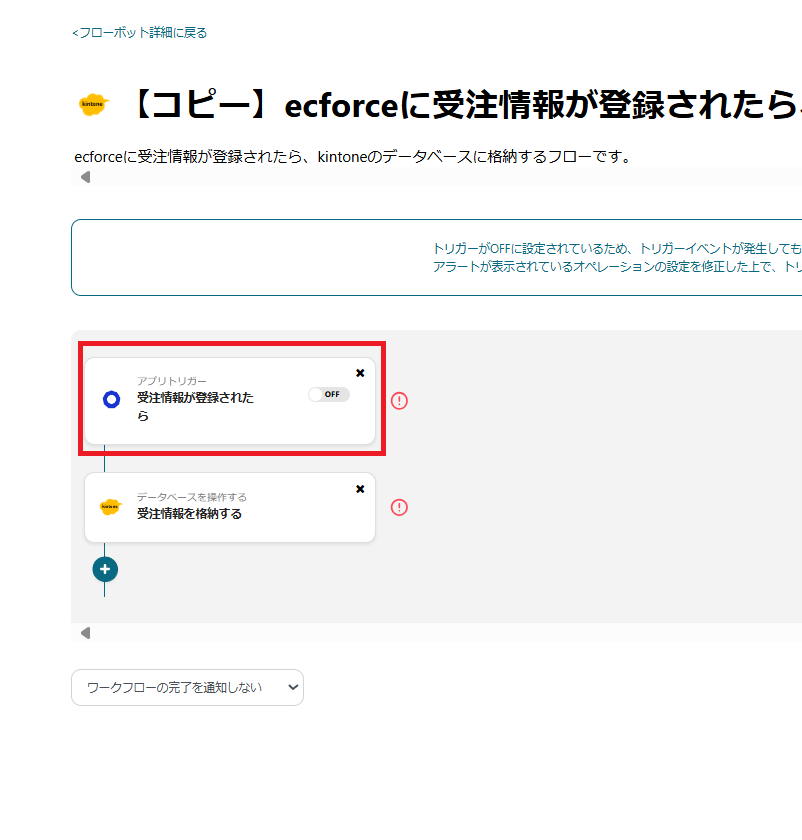
Task: Click the アプリトリガー label
Action: (x=171, y=381)
